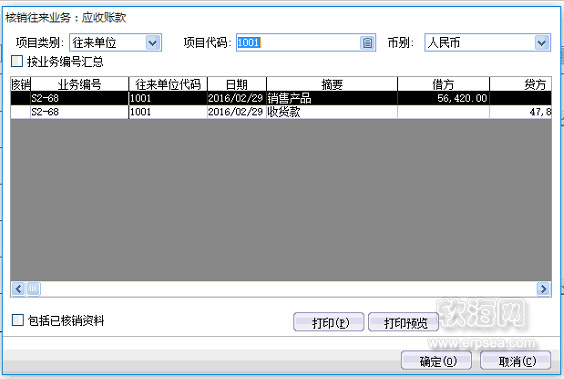This screenshot has height=379, width=564.
Task: Open 打印预览 print preview button
Action: pyautogui.click(x=404, y=322)
